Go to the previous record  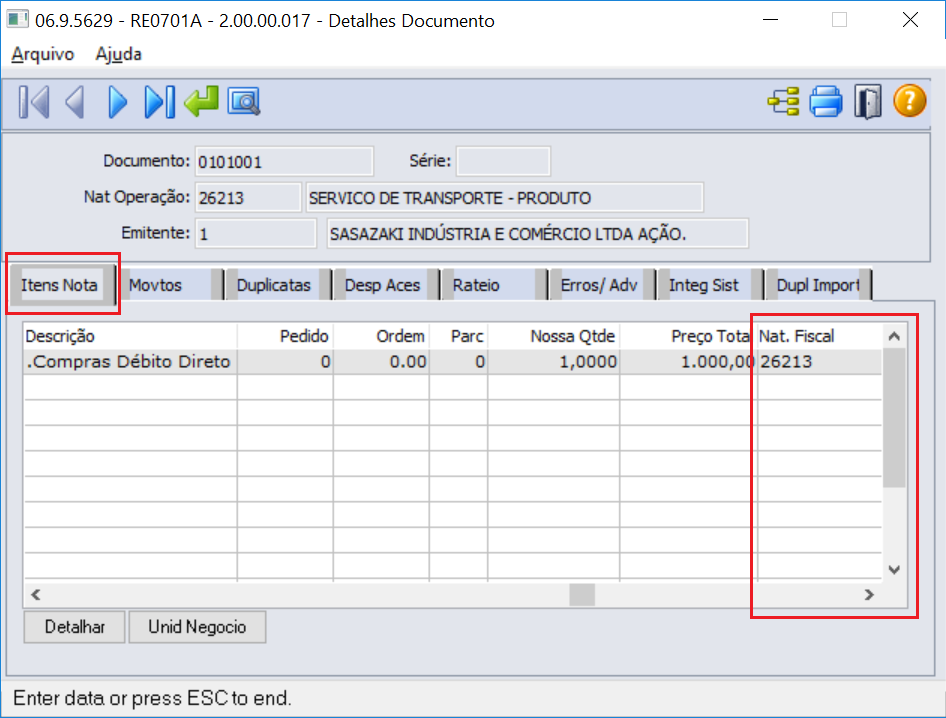(75, 101)
